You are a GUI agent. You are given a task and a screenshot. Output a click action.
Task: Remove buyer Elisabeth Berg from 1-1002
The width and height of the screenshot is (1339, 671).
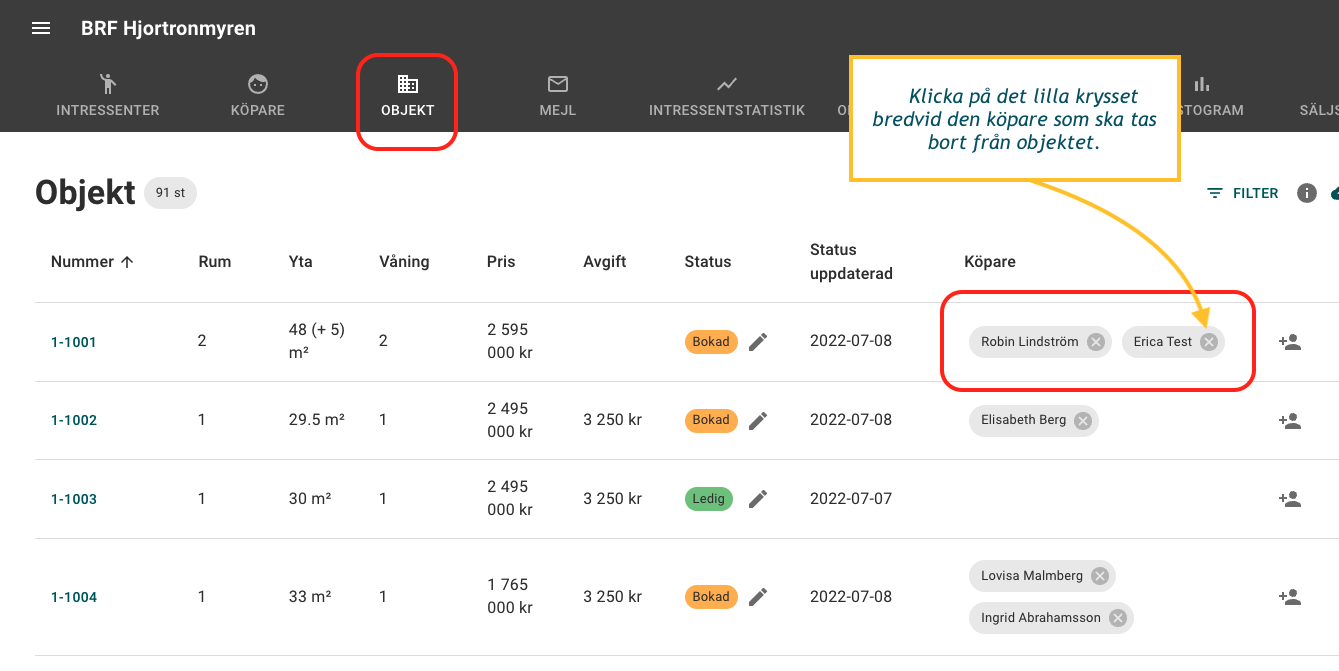[1083, 421]
